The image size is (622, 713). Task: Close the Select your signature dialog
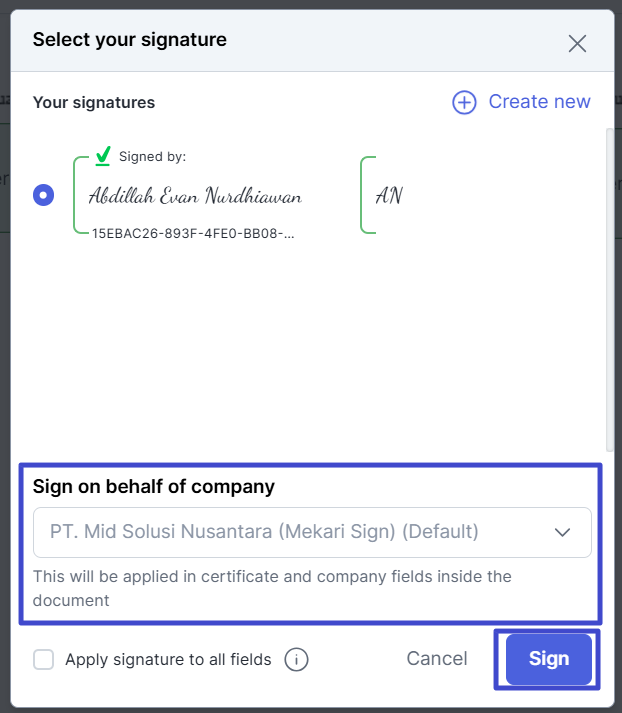577,43
